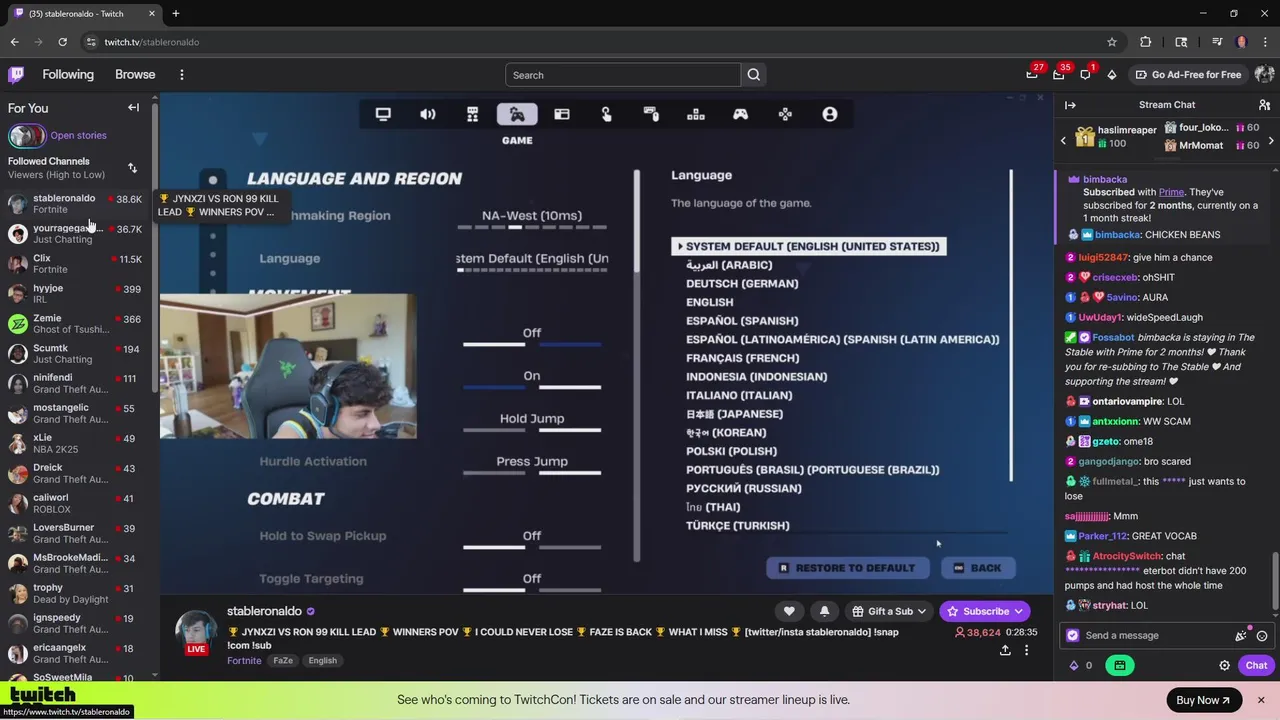This screenshot has width=1280, height=720.
Task: Go to the previous gift leaderboard page
Action: coord(1063,141)
